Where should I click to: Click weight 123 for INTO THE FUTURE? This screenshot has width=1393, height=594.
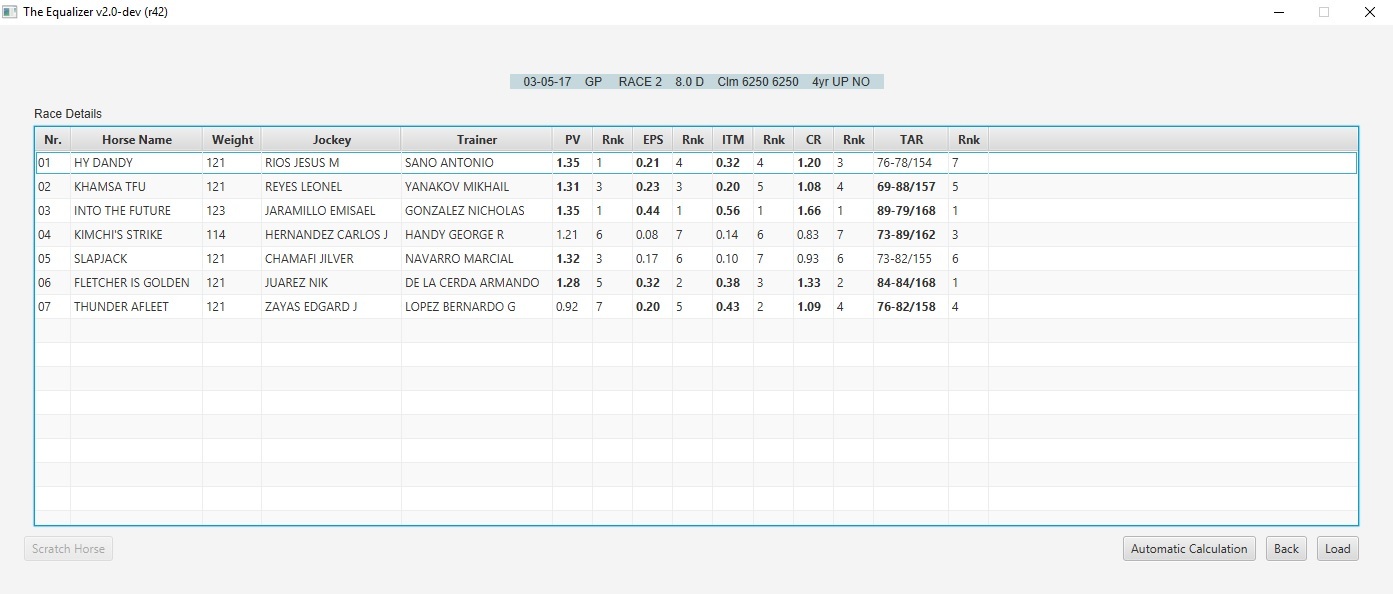[x=216, y=211]
